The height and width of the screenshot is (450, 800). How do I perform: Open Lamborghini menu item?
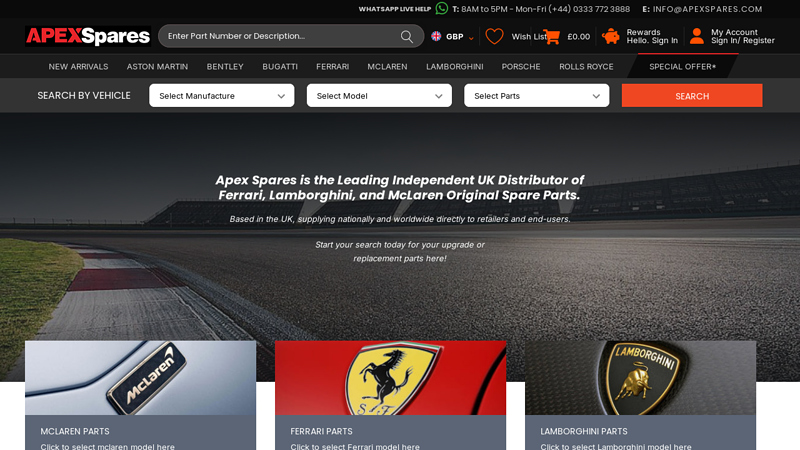pyautogui.click(x=455, y=66)
